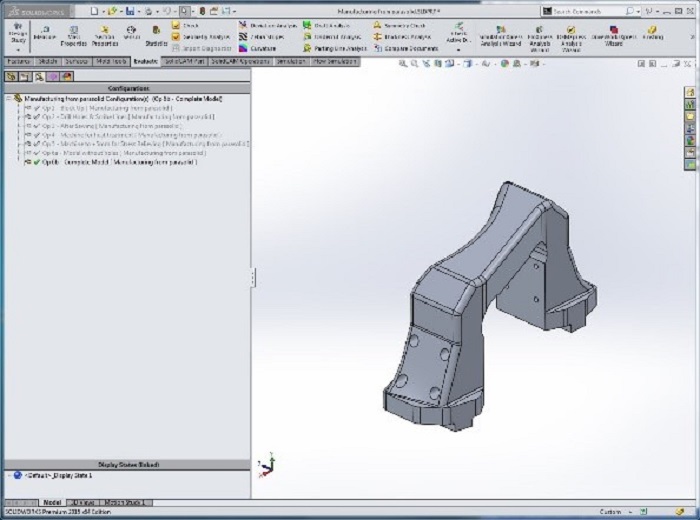The width and height of the screenshot is (700, 520).
Task: Open Section Properties tool
Action: (104, 33)
